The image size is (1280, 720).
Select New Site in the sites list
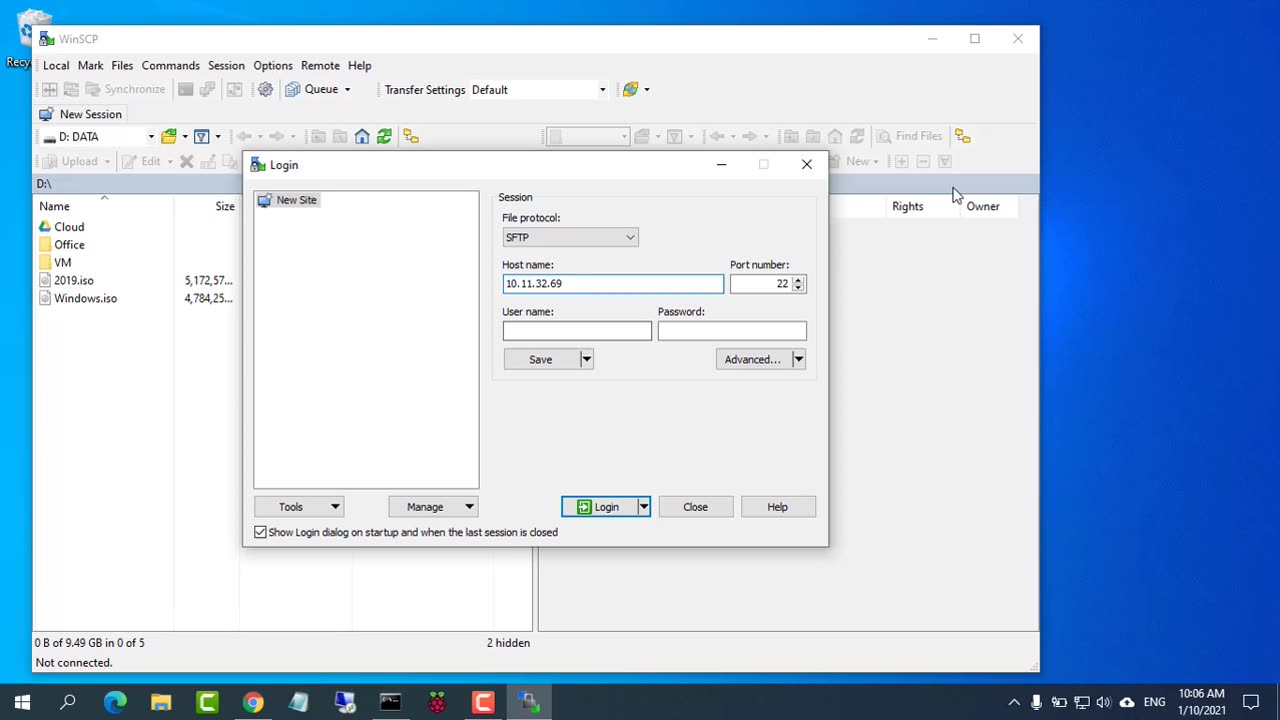pos(288,200)
